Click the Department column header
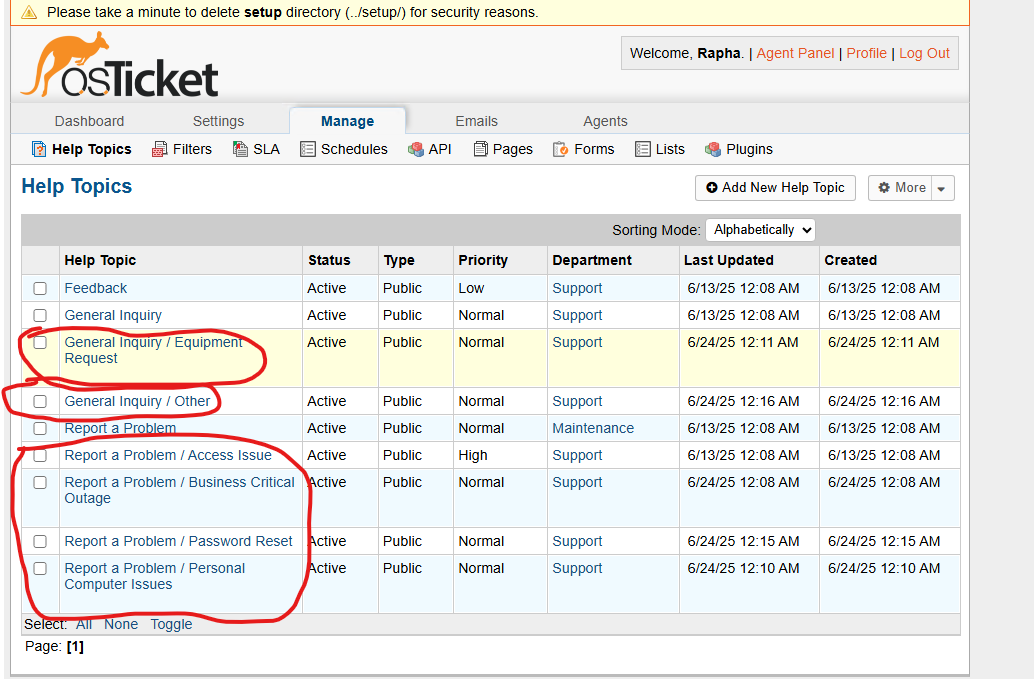The height and width of the screenshot is (679, 1034). pyautogui.click(x=592, y=260)
